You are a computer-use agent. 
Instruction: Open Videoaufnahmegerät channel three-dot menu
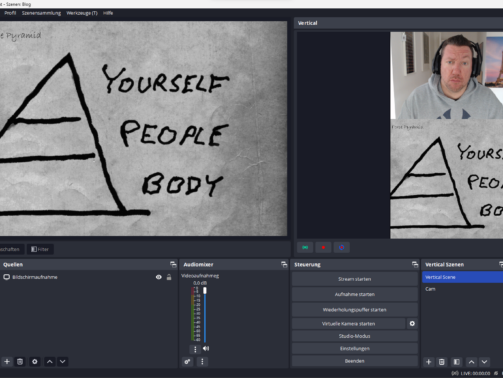(x=195, y=349)
